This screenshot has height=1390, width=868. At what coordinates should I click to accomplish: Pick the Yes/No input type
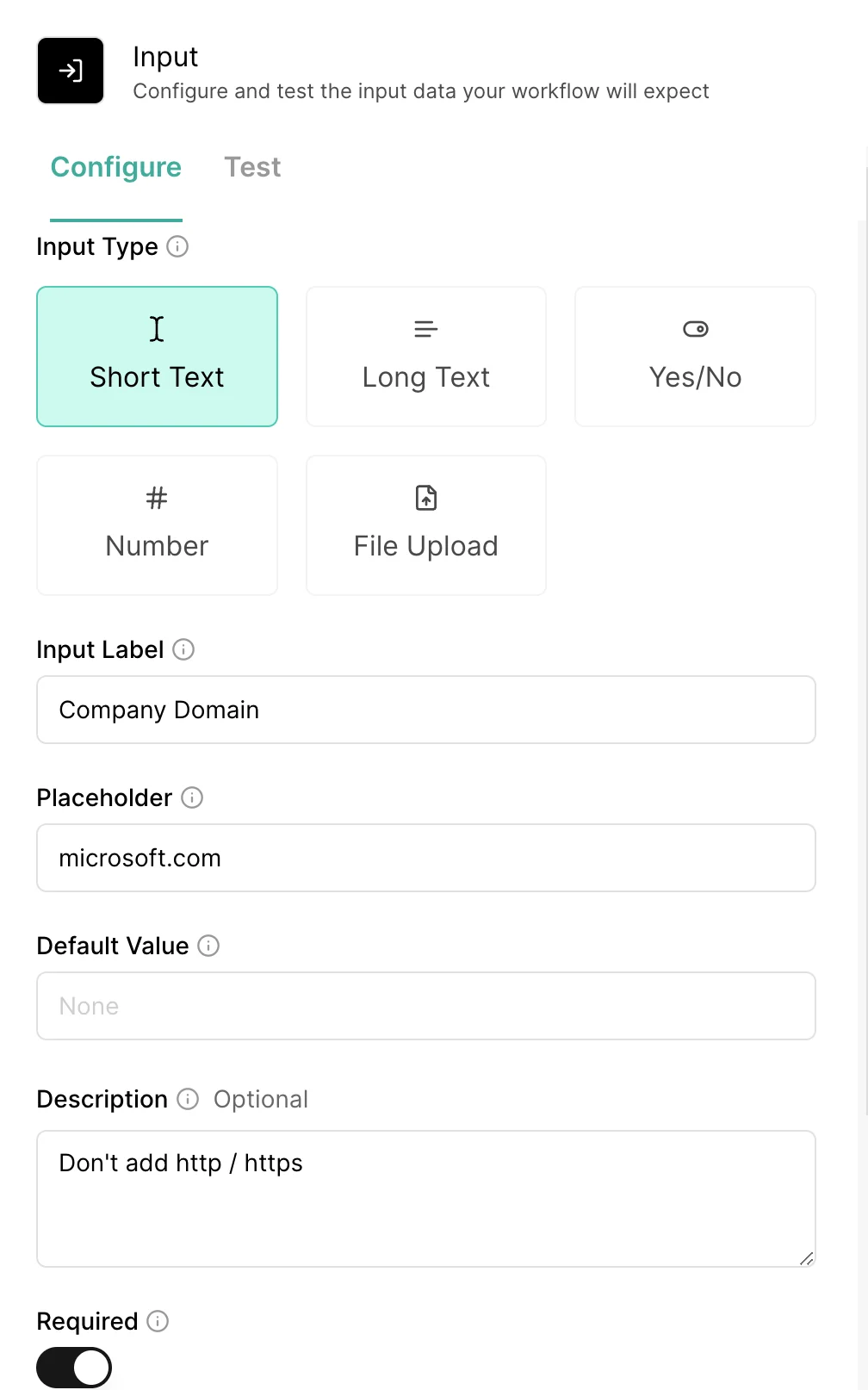pos(695,357)
